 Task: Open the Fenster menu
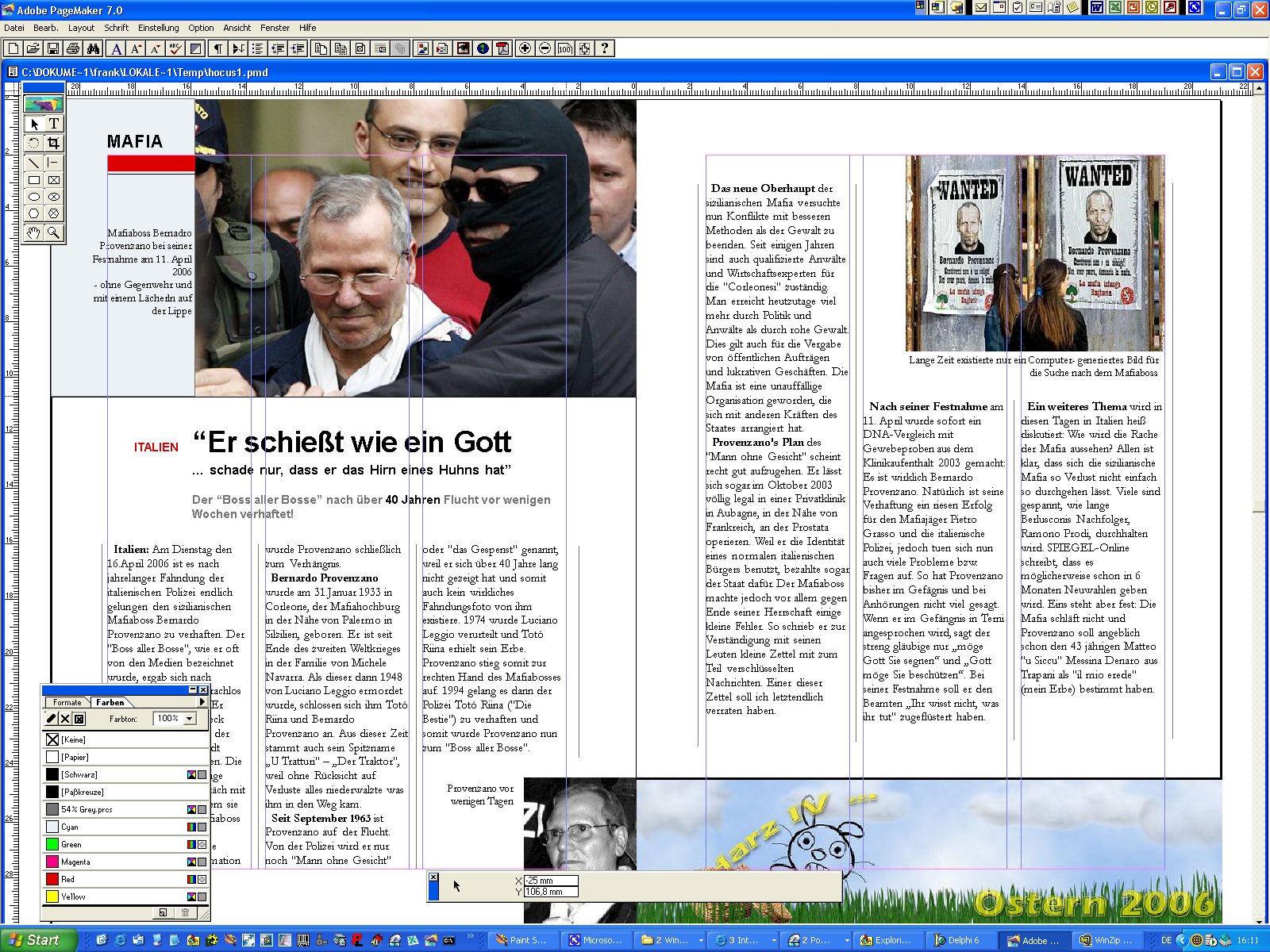[x=275, y=28]
